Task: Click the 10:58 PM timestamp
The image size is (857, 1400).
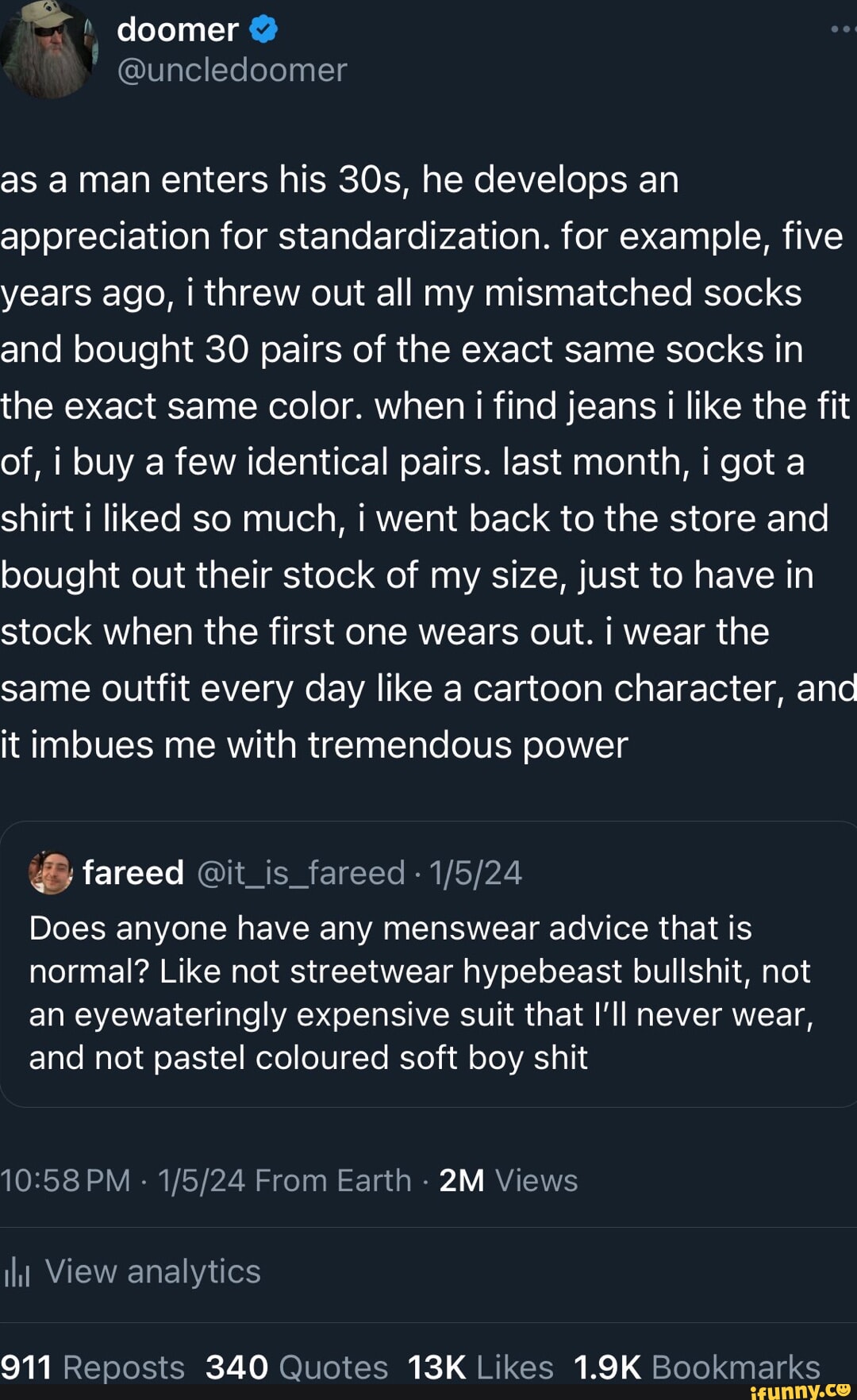Action: click(65, 1180)
